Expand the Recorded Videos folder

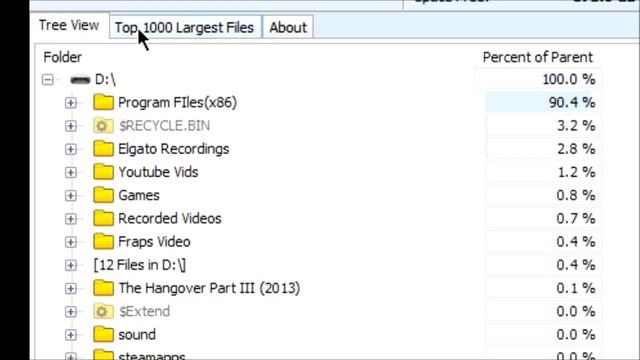tap(71, 219)
